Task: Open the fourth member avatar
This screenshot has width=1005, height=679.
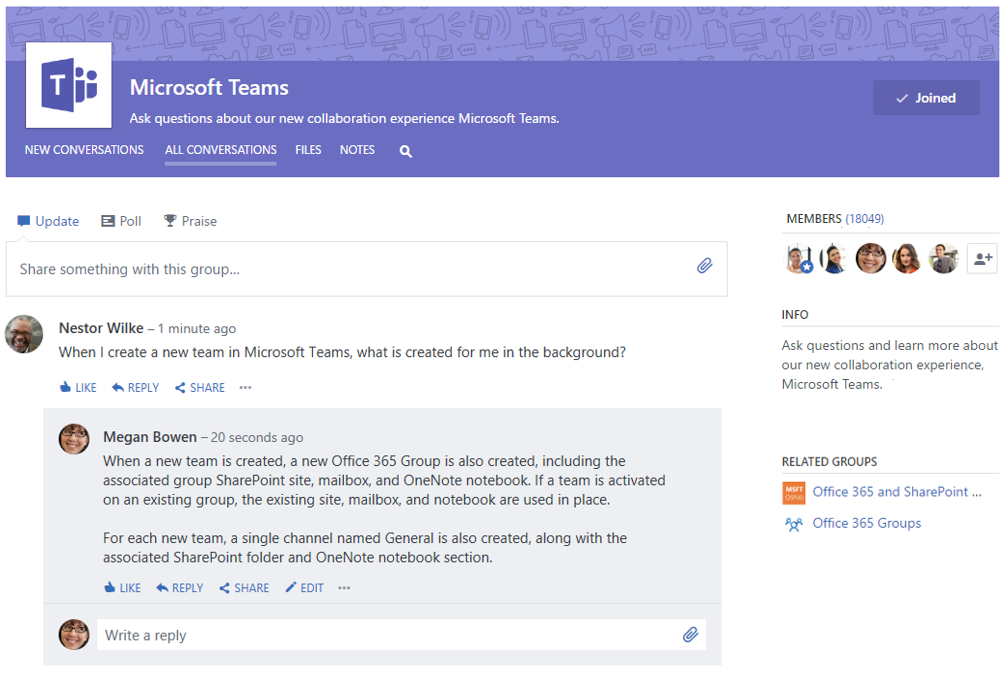Action: [906, 259]
